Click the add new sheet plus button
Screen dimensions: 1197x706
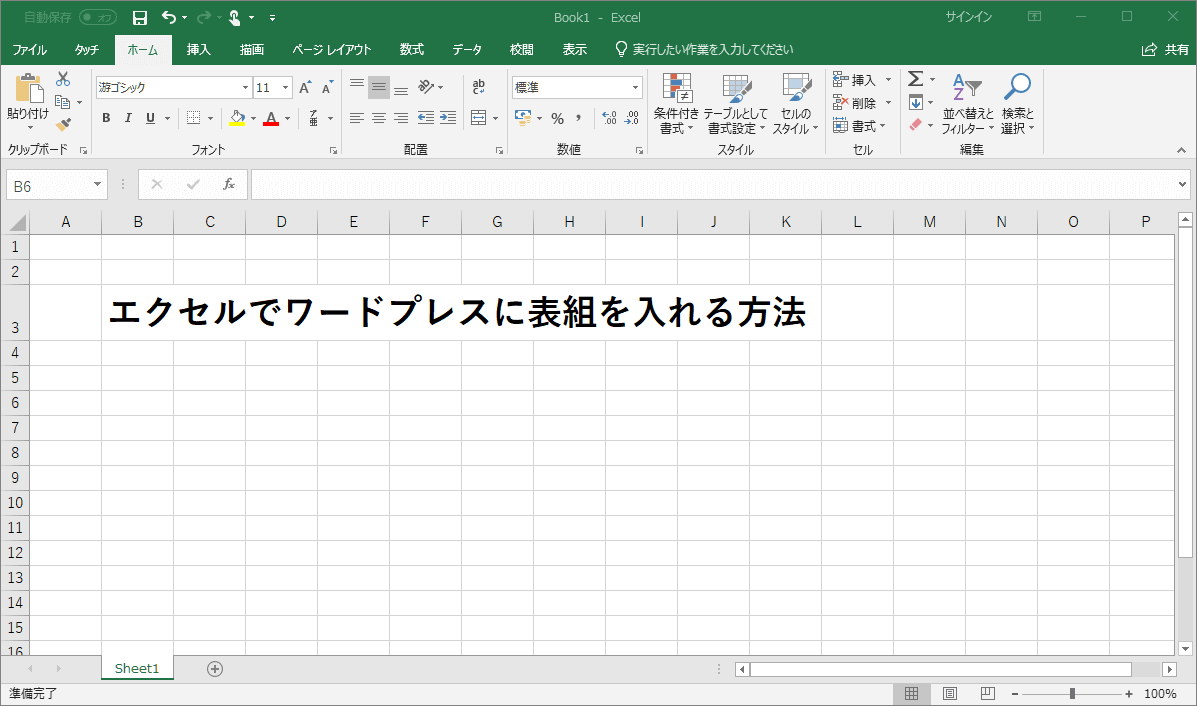214,668
